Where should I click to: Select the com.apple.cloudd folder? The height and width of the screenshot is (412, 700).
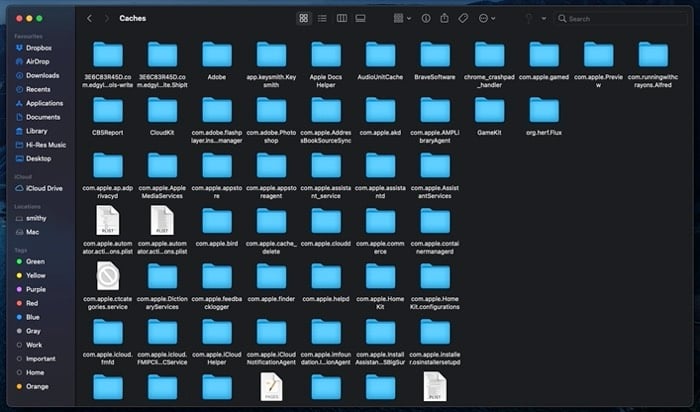click(326, 221)
